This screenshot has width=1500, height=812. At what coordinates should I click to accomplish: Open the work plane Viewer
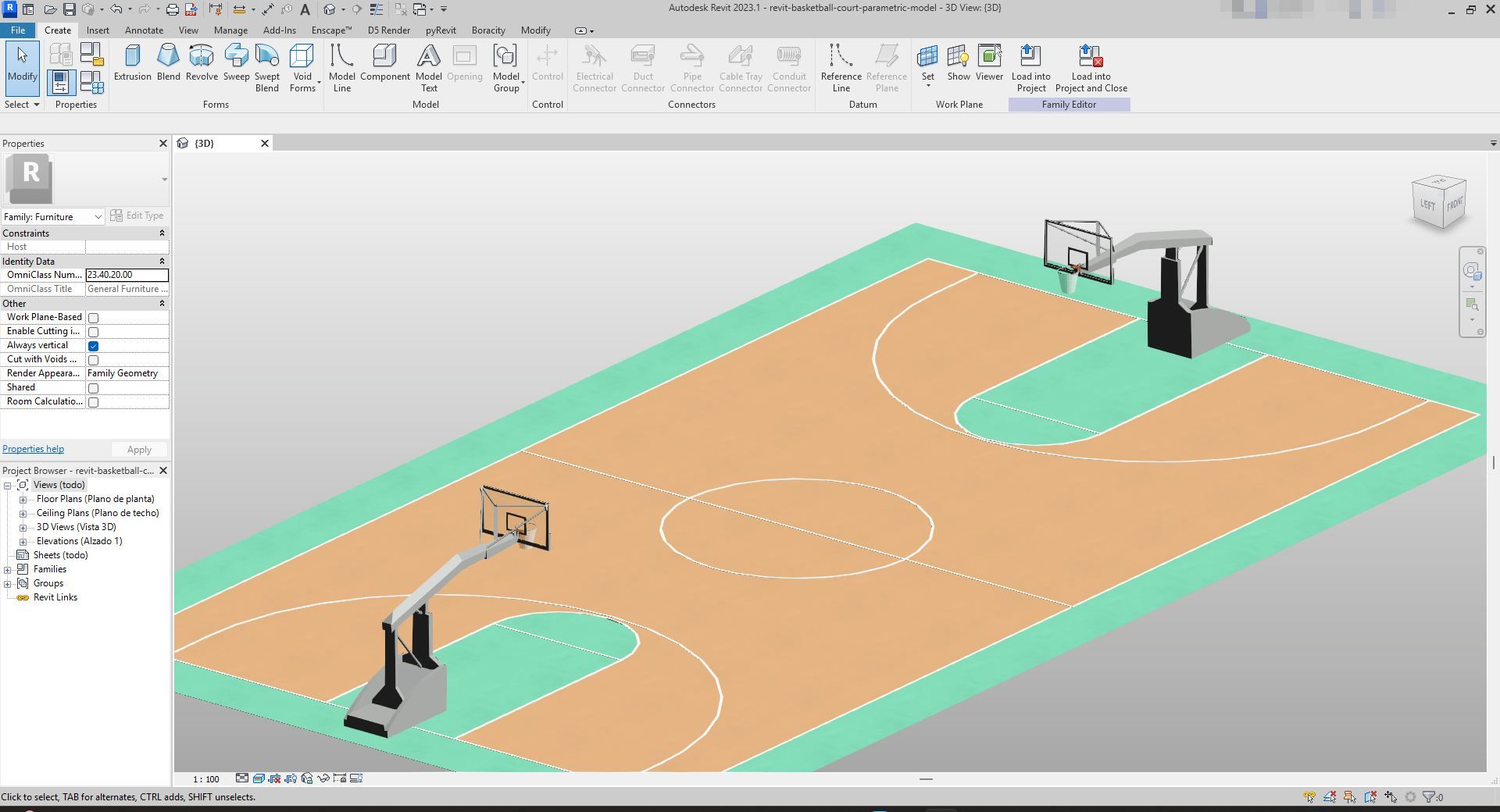989,62
